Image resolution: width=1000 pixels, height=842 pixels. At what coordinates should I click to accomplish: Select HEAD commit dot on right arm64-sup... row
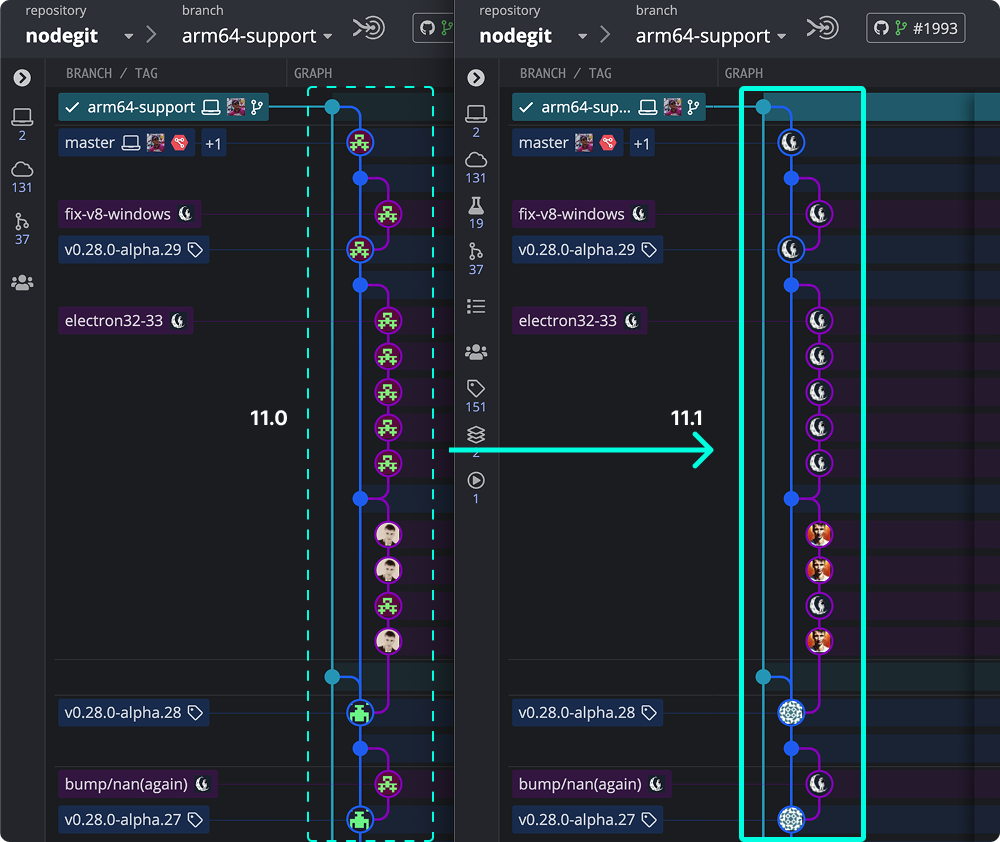pos(763,107)
